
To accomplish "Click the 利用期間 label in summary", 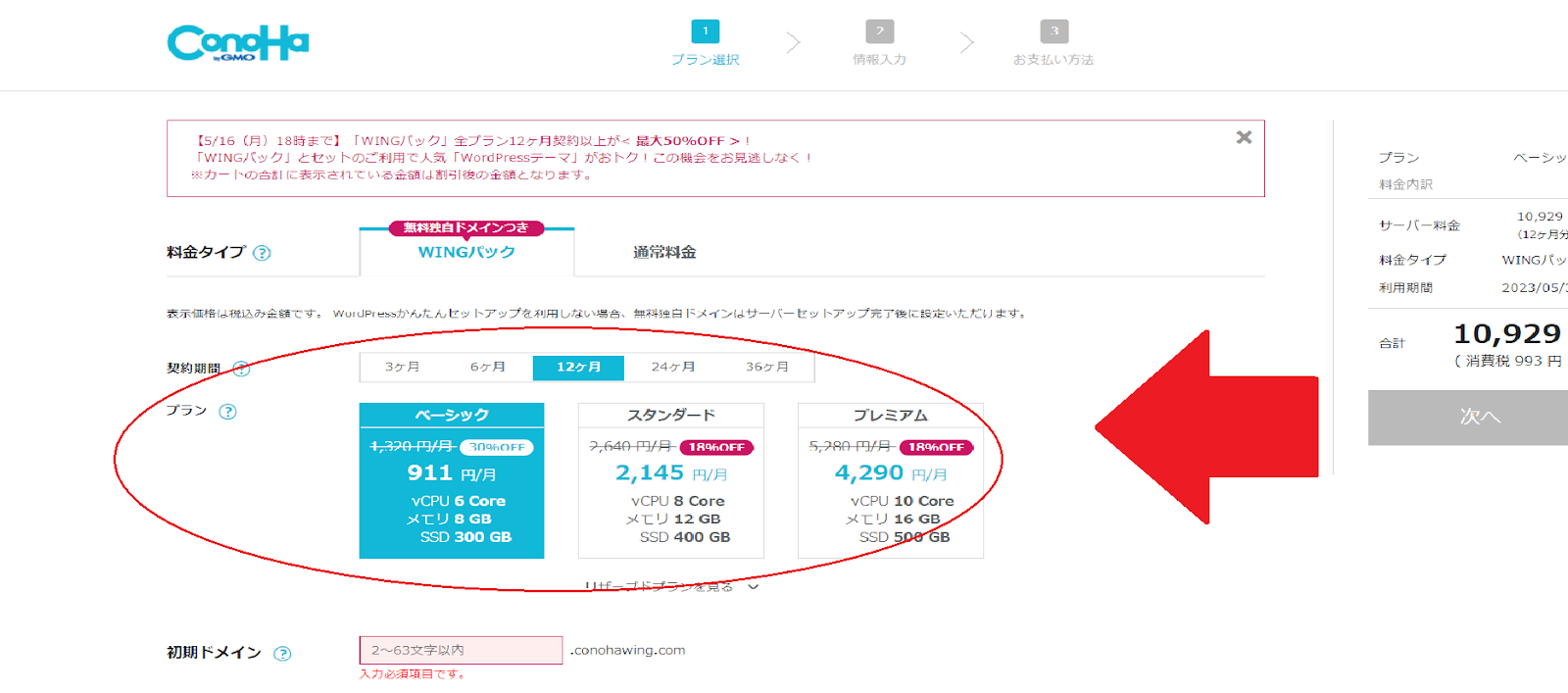I will [x=1405, y=287].
